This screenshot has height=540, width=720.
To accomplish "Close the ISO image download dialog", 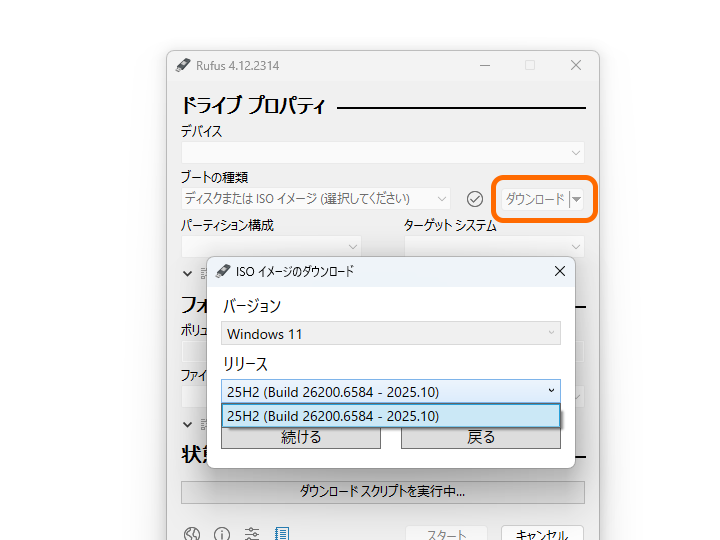I will [560, 271].
